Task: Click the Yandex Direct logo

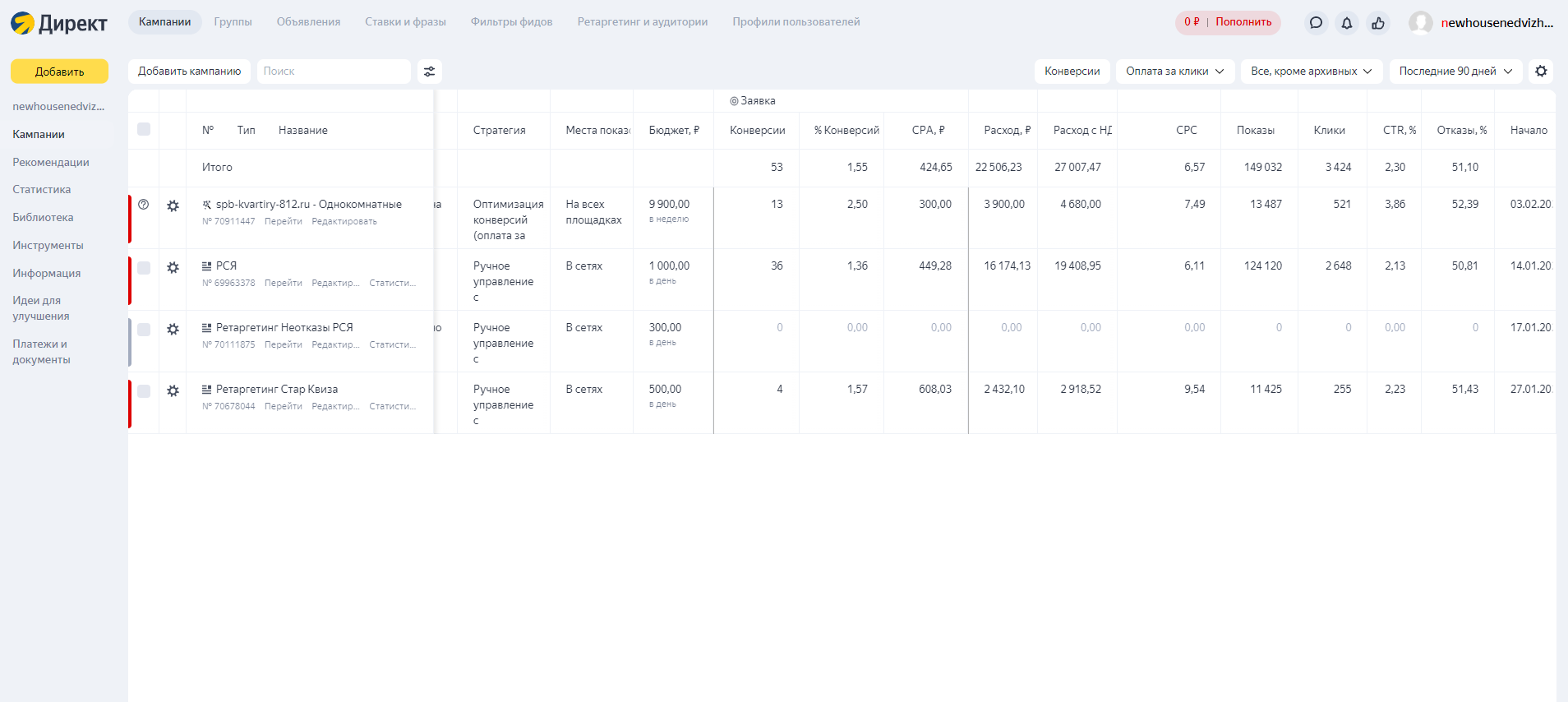Action: tap(59, 23)
